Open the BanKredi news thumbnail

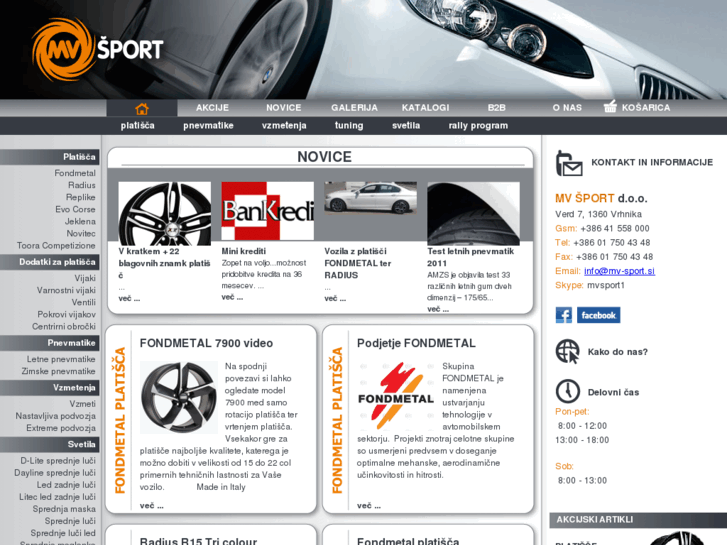coord(268,211)
